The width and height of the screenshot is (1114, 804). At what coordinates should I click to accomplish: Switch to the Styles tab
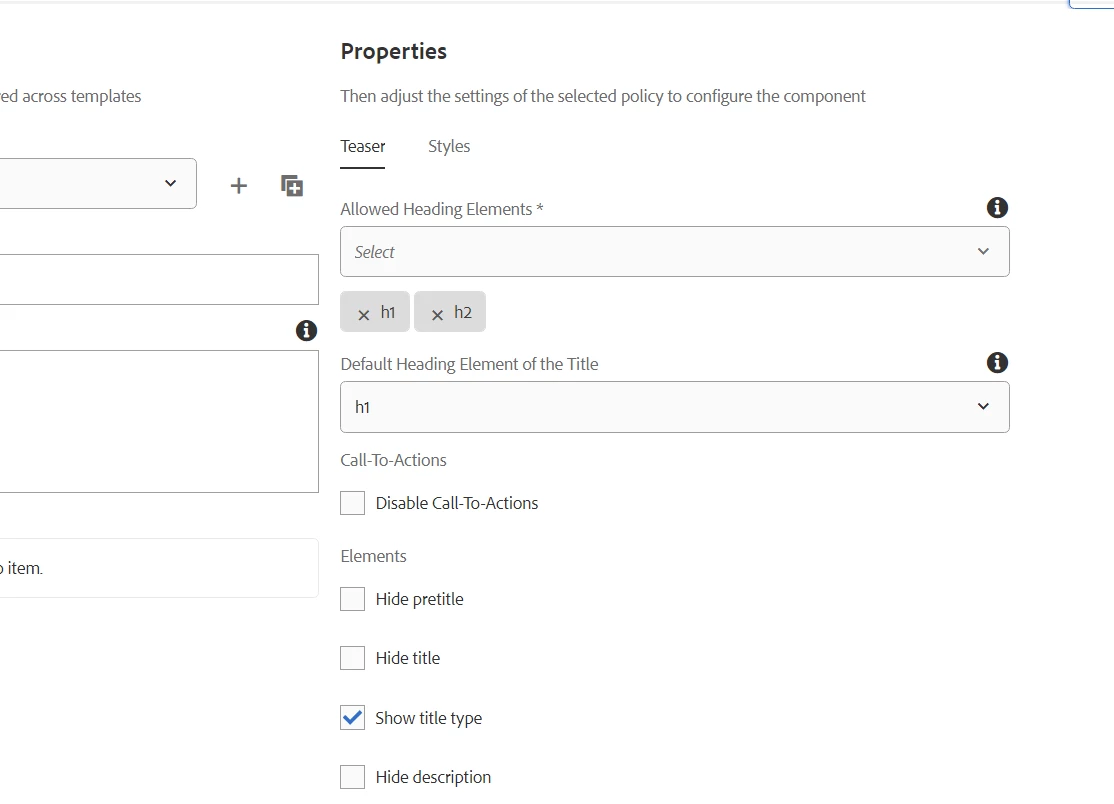coord(449,146)
